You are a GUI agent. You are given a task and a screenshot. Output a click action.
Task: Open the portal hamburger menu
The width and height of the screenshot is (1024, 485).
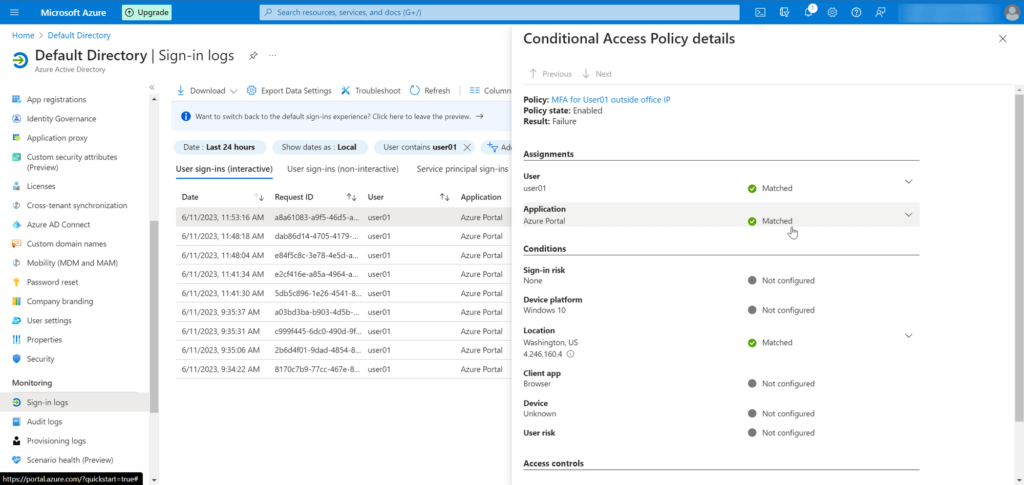[14, 12]
